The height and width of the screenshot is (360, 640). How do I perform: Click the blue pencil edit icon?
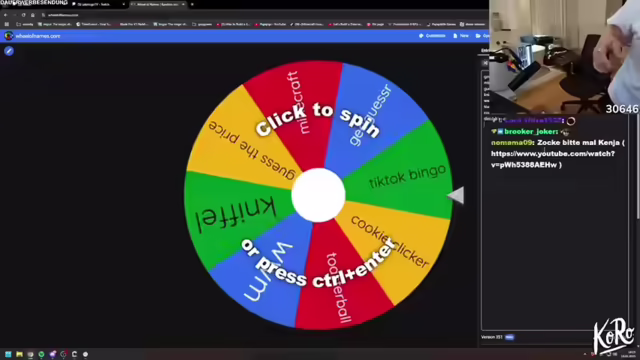tap(9, 51)
